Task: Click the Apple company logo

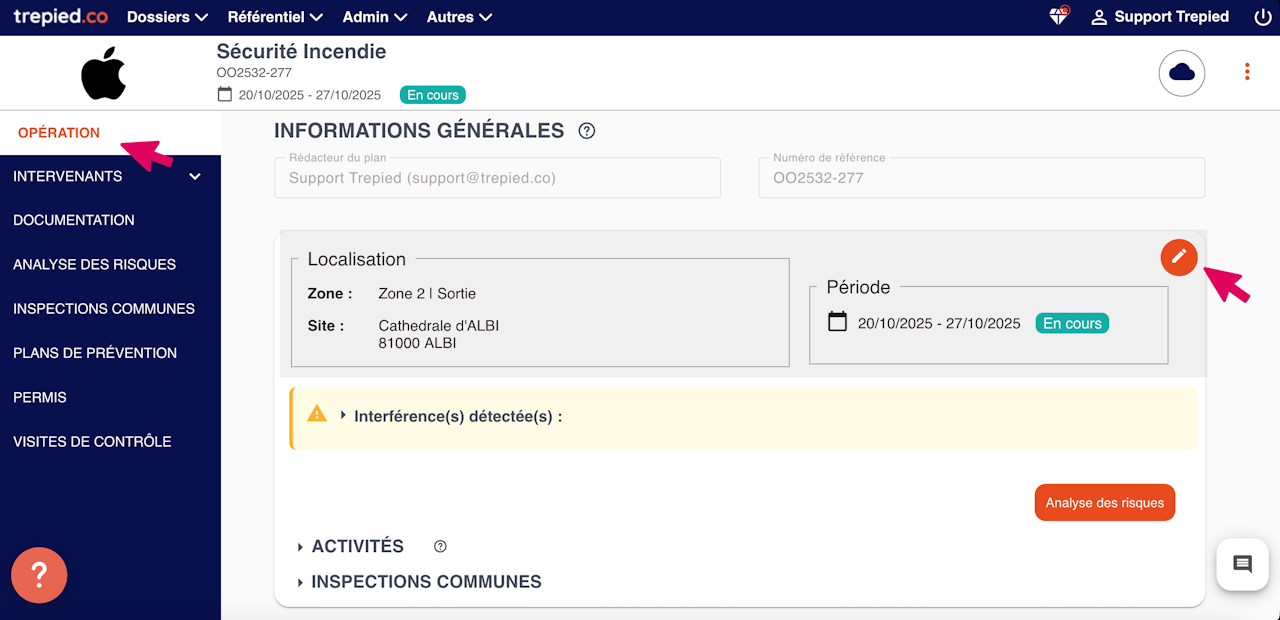Action: click(x=104, y=73)
